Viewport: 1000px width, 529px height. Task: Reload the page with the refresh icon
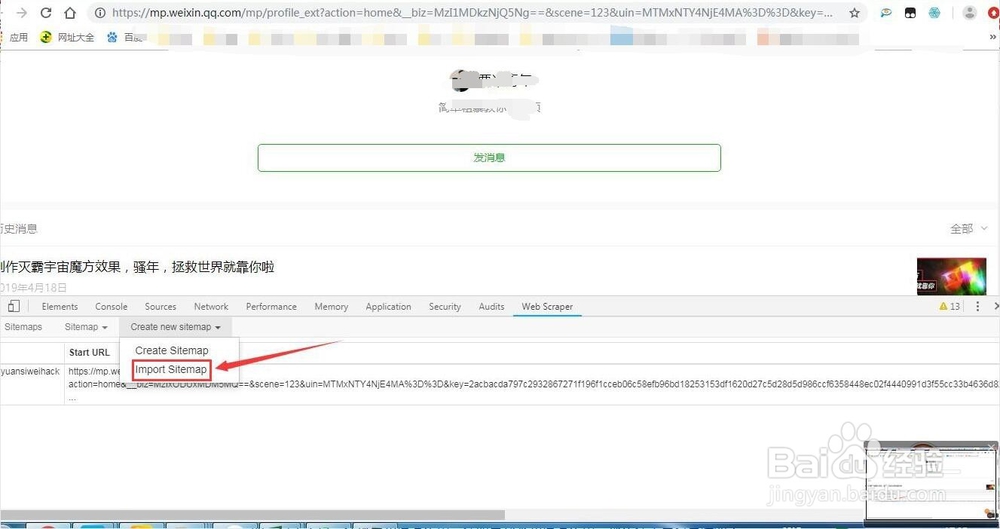[x=45, y=13]
